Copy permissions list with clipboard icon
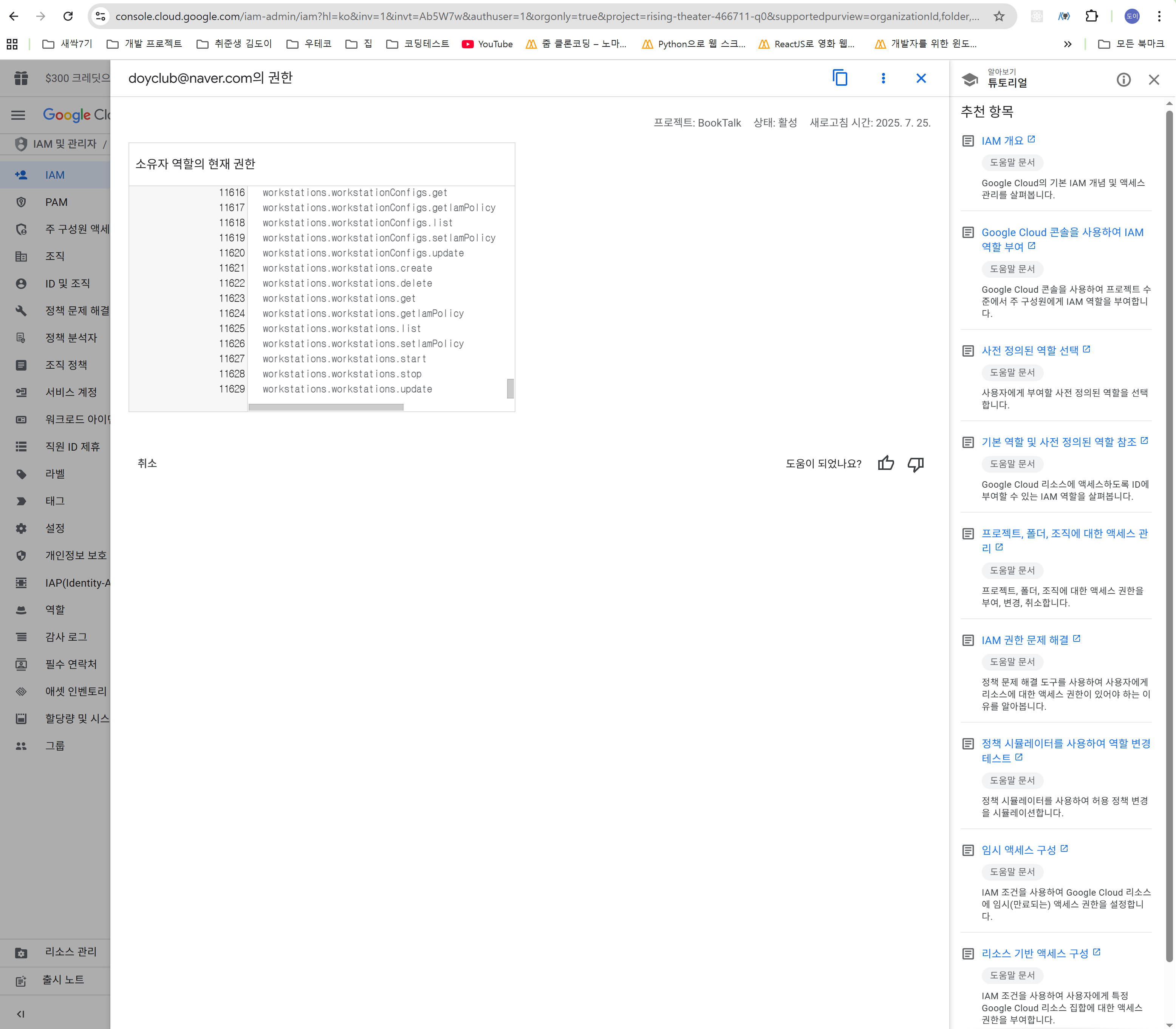This screenshot has width=1176, height=1029. (839, 78)
